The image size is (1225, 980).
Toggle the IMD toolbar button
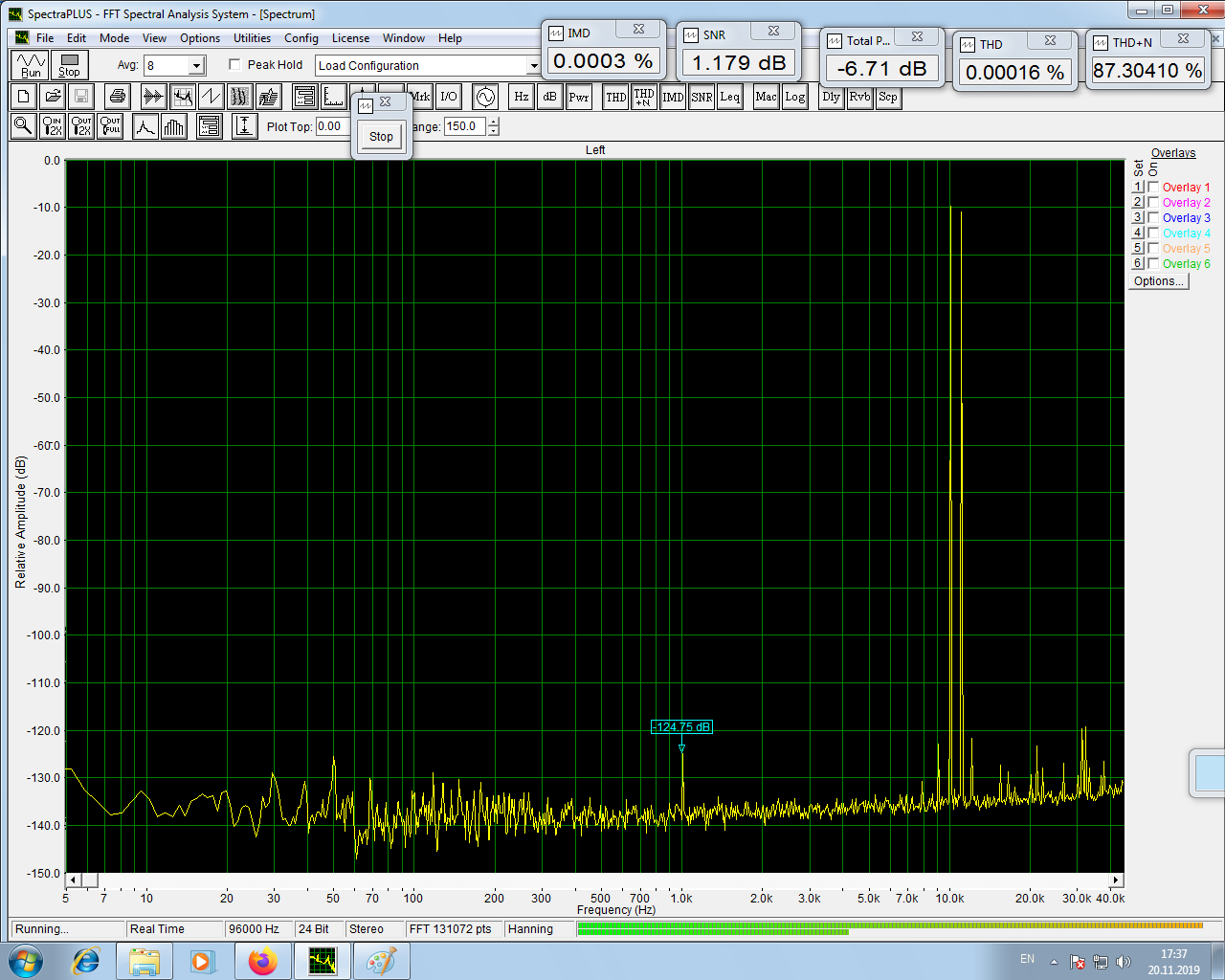[673, 97]
